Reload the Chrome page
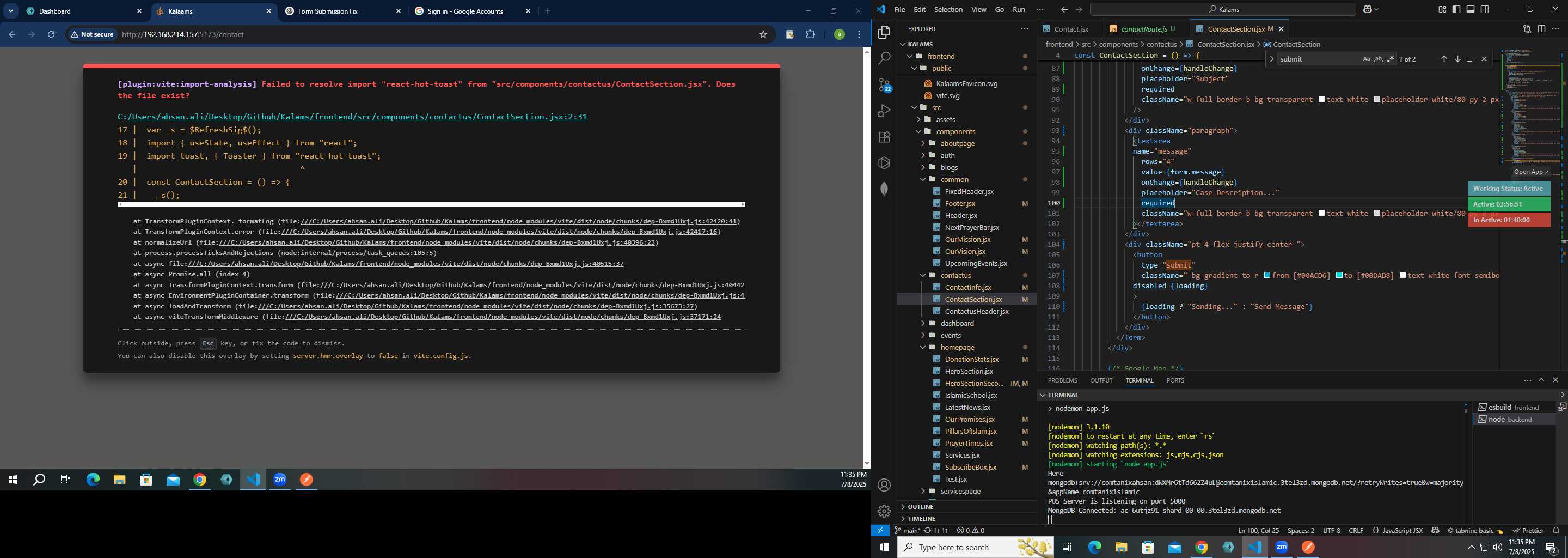 pyautogui.click(x=51, y=35)
